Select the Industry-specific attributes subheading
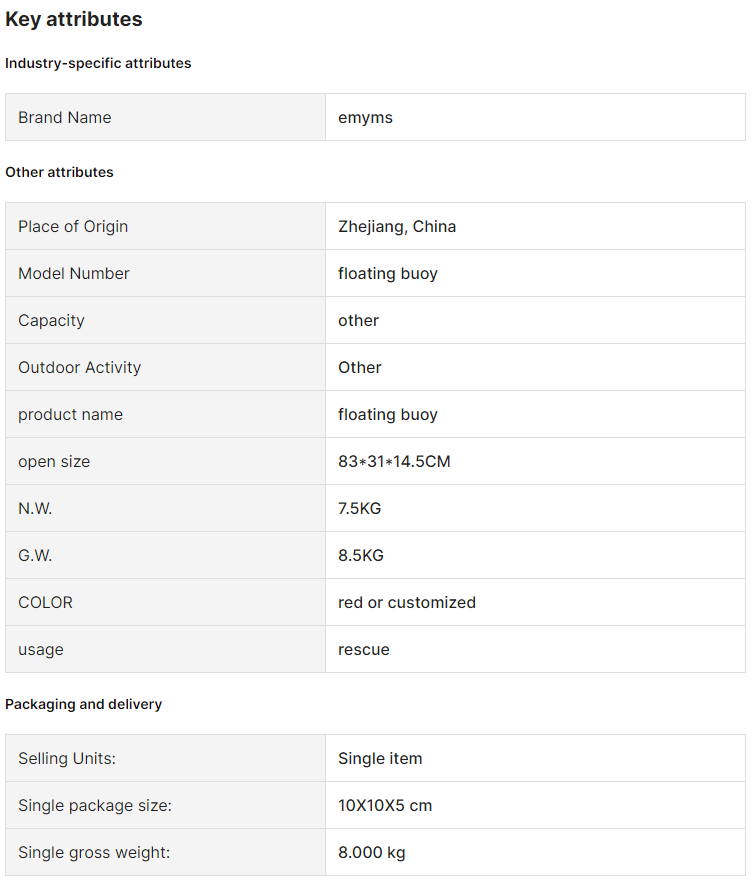 (x=98, y=63)
